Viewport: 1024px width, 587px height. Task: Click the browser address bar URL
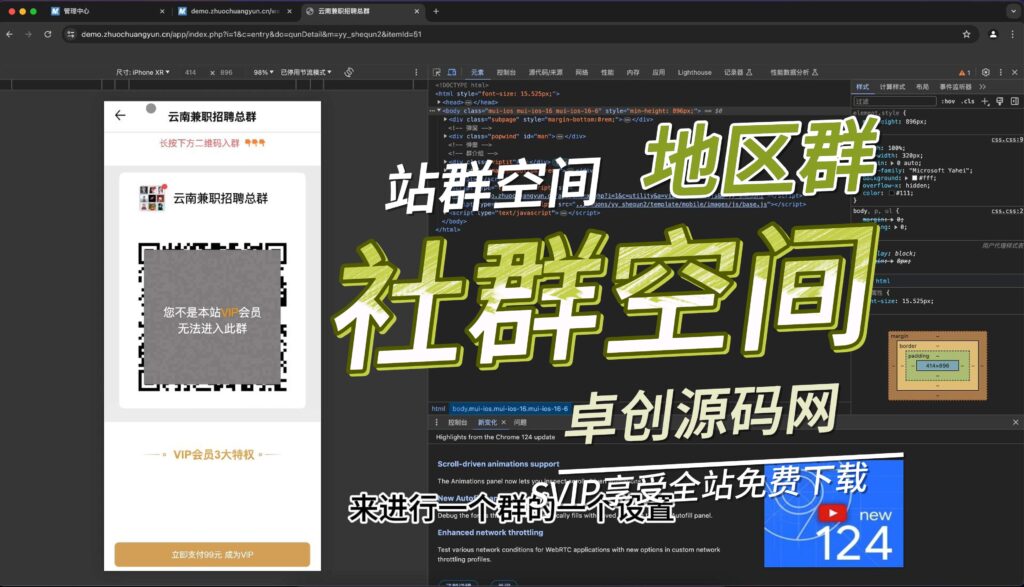[251, 34]
